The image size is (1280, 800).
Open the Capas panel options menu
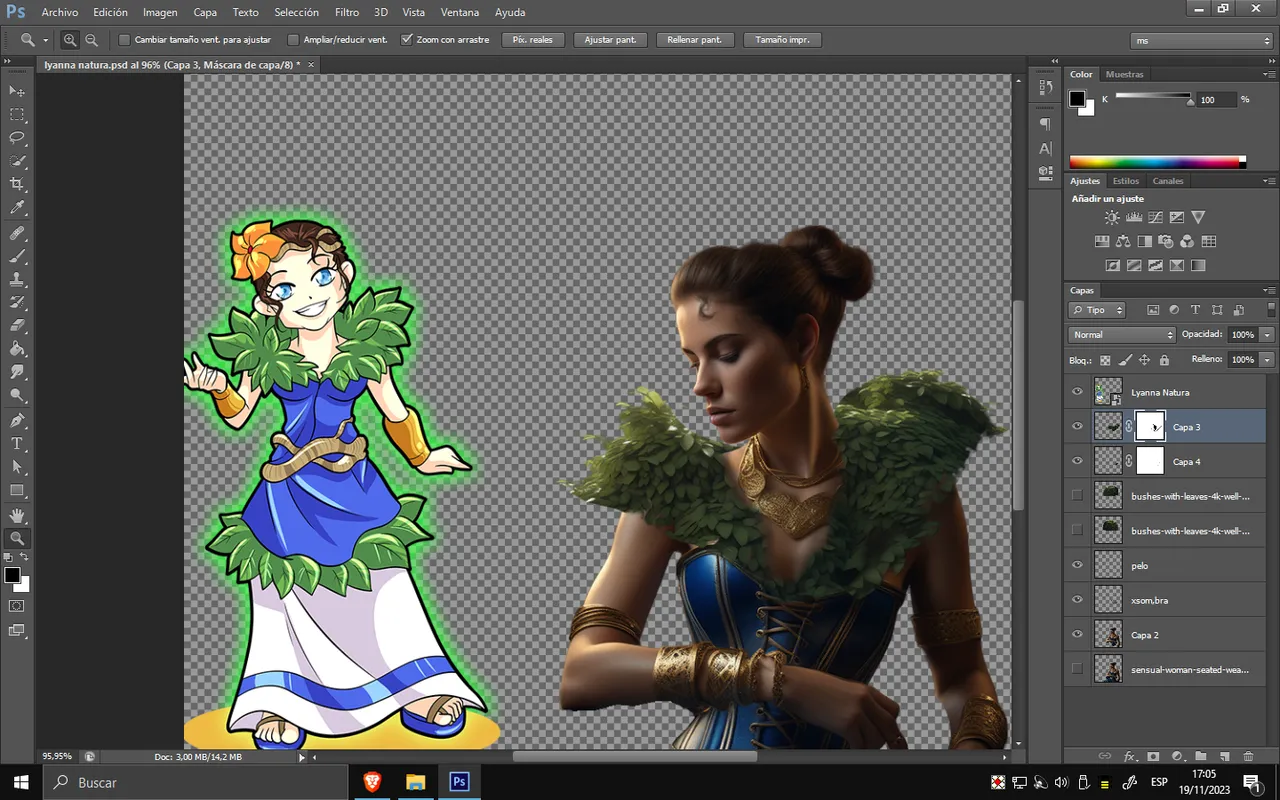(x=1268, y=291)
